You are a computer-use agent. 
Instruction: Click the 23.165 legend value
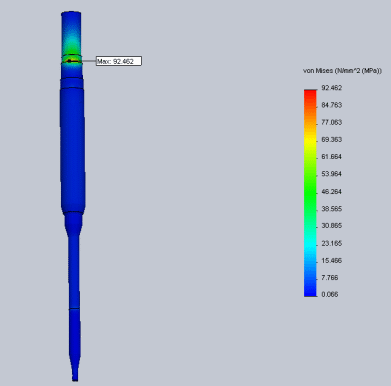[x=331, y=243]
